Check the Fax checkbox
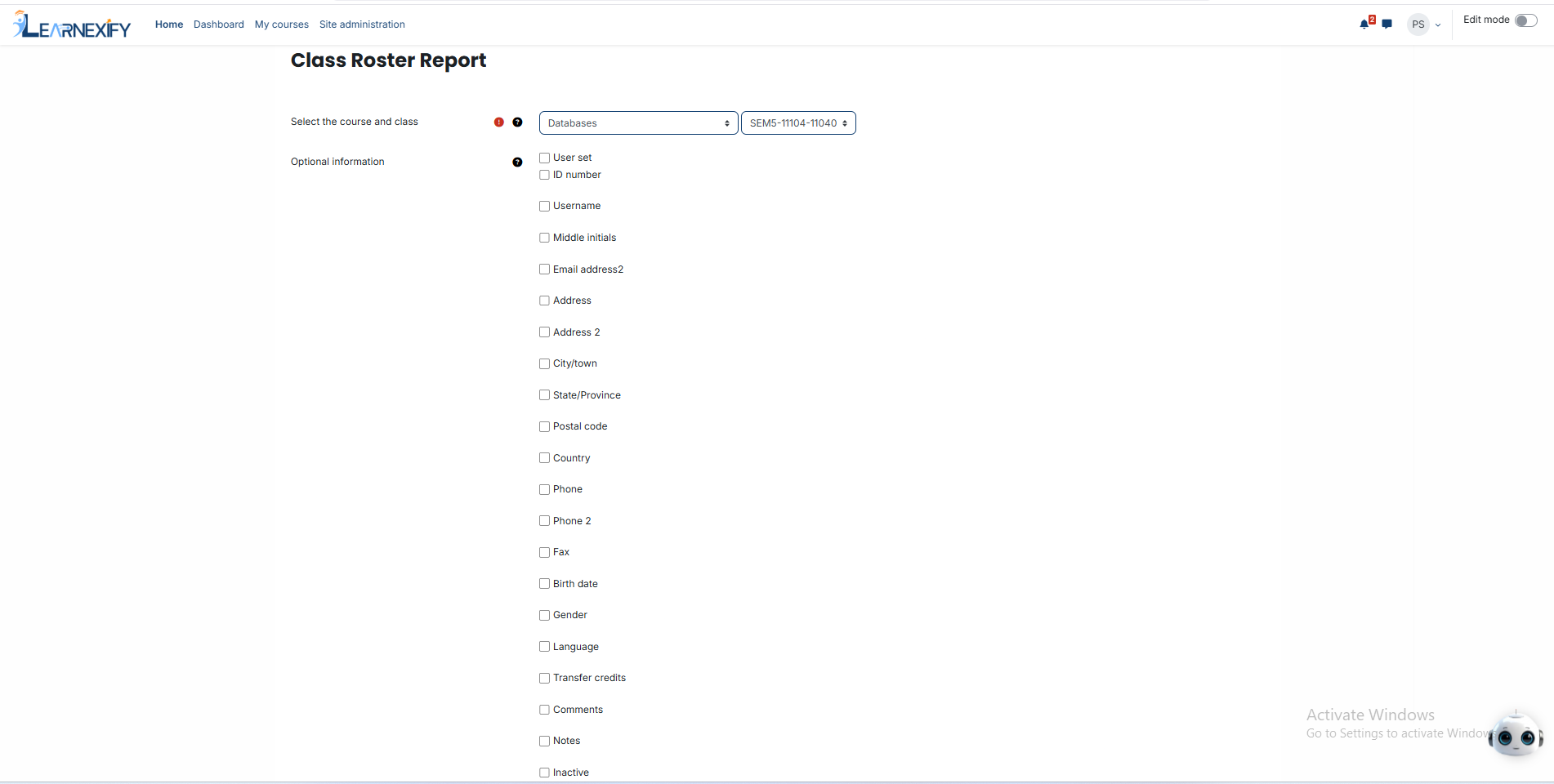Screen dimensions: 1554x784 [544, 552]
